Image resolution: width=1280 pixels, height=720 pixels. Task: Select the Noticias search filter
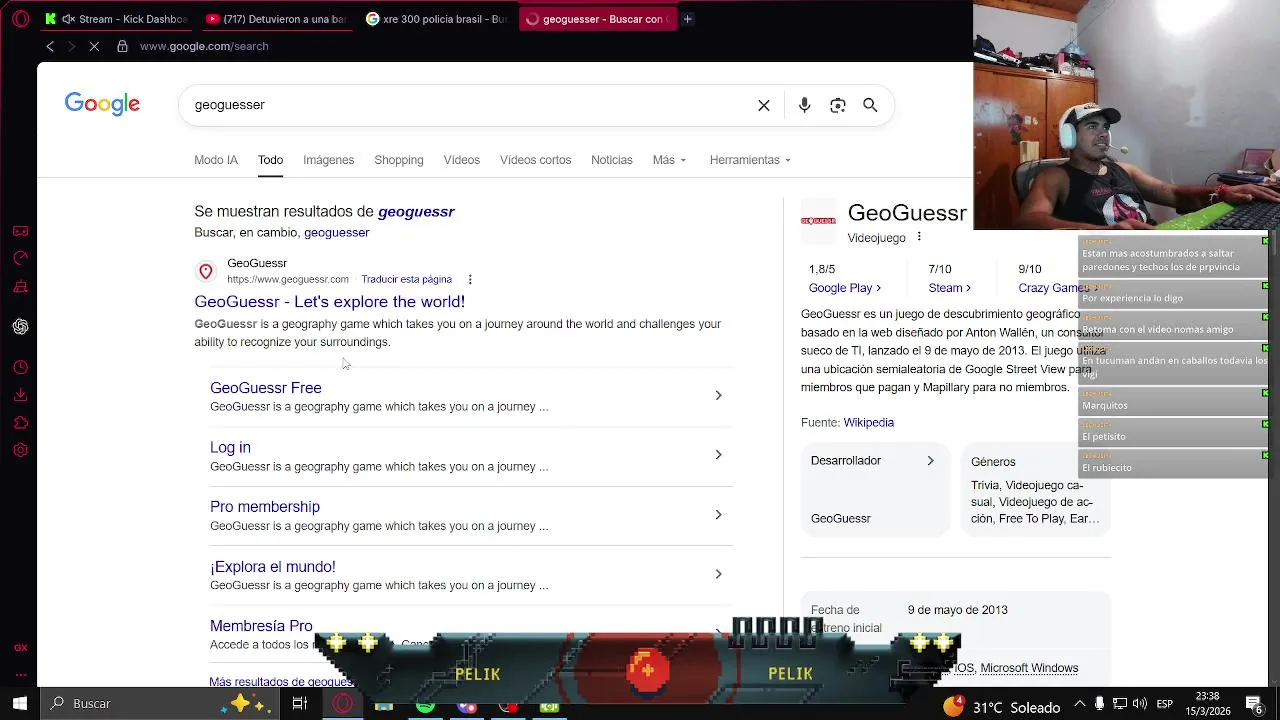[612, 160]
